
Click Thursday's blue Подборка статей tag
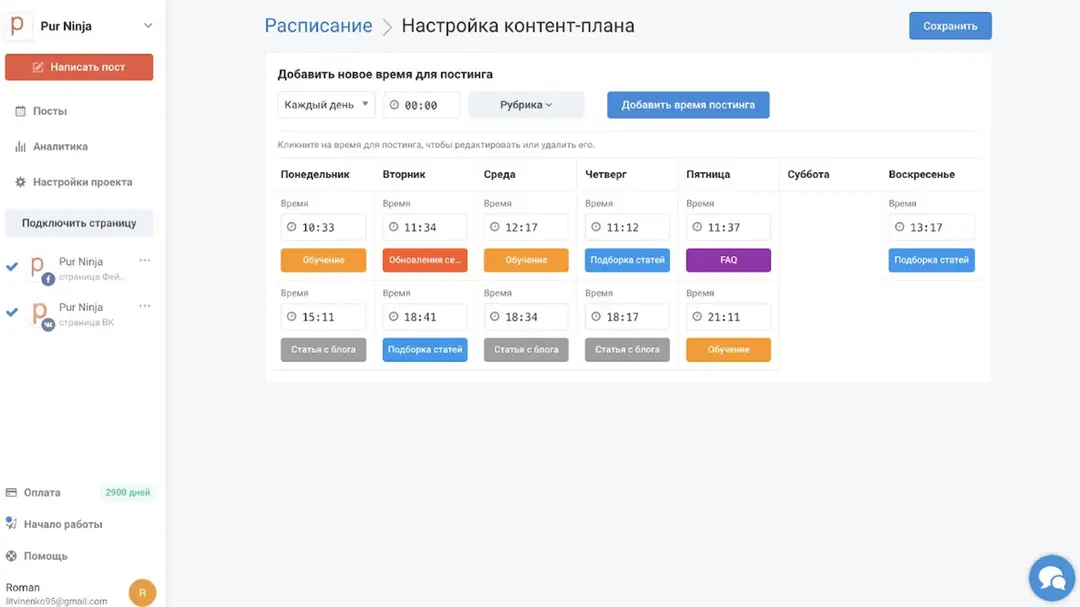click(627, 260)
